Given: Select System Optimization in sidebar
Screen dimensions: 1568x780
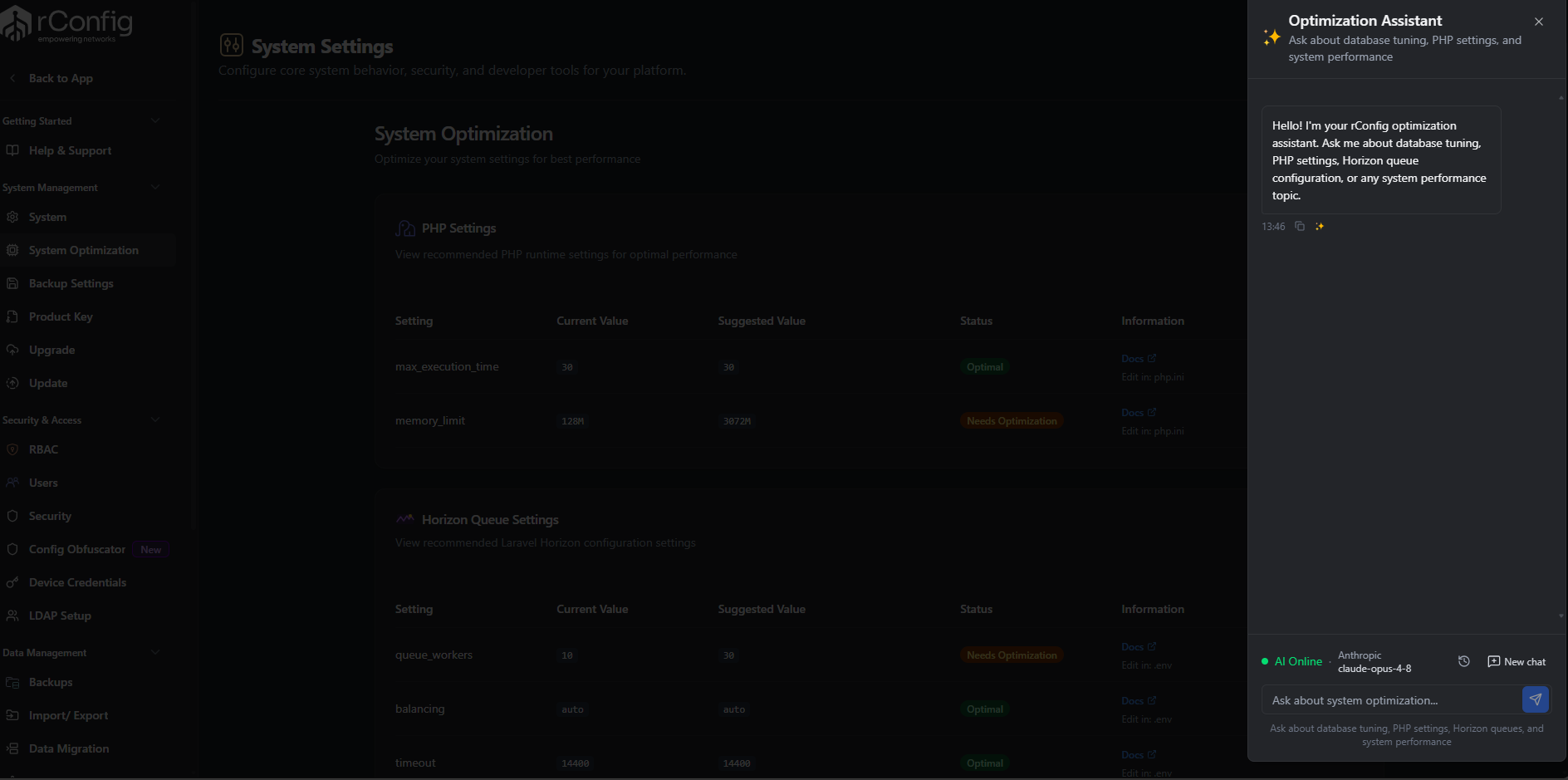Looking at the screenshot, I should [87, 250].
